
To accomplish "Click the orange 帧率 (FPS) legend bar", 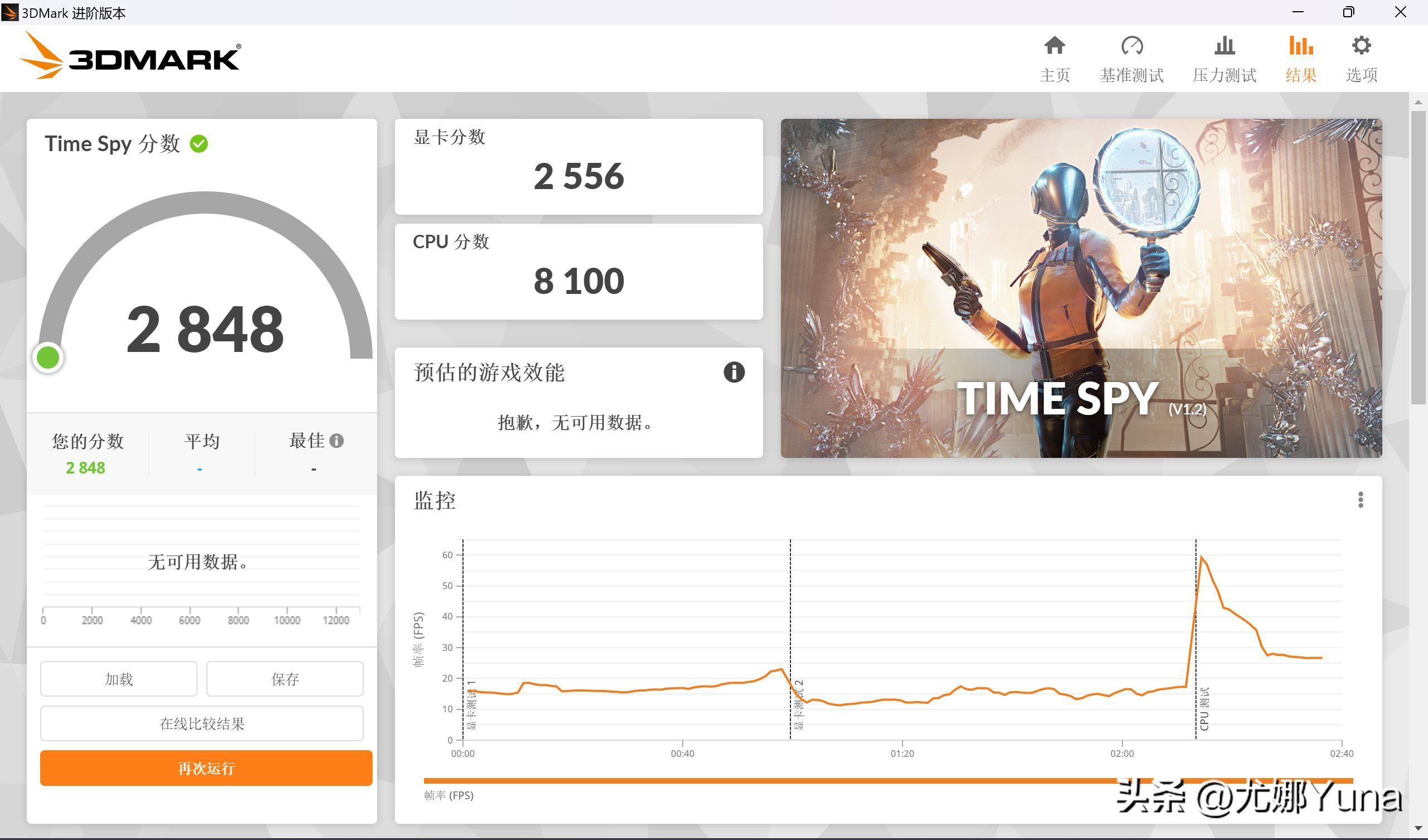I will (x=888, y=780).
